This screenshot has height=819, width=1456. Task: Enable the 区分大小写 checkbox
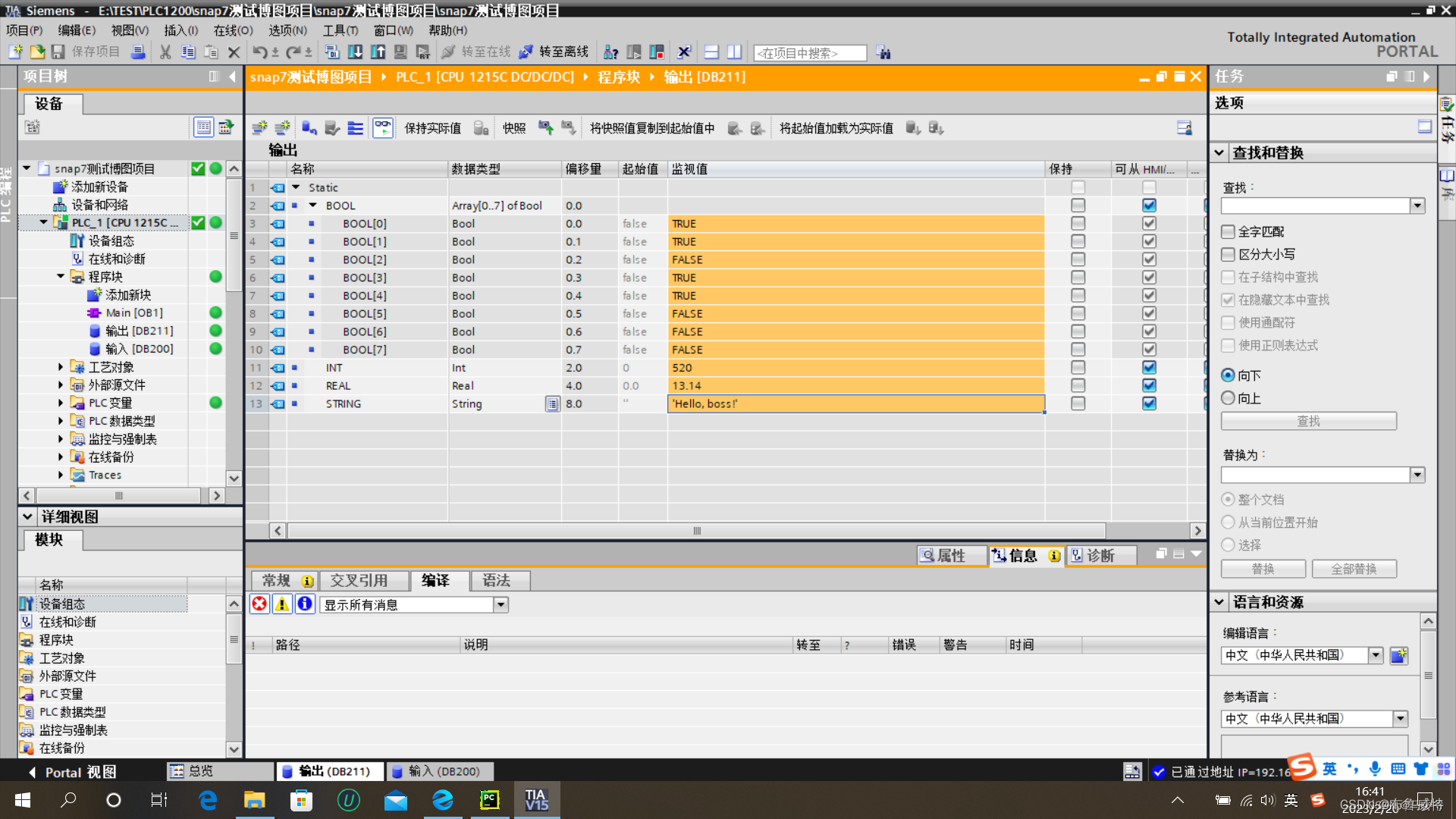coord(1228,254)
